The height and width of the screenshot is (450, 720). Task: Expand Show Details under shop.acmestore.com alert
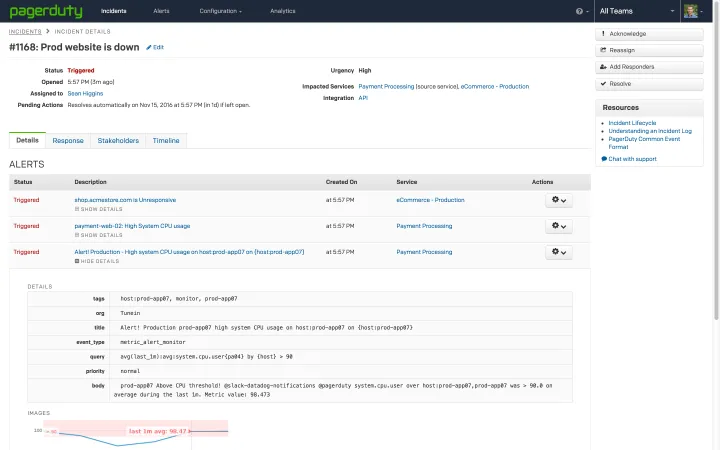98,209
